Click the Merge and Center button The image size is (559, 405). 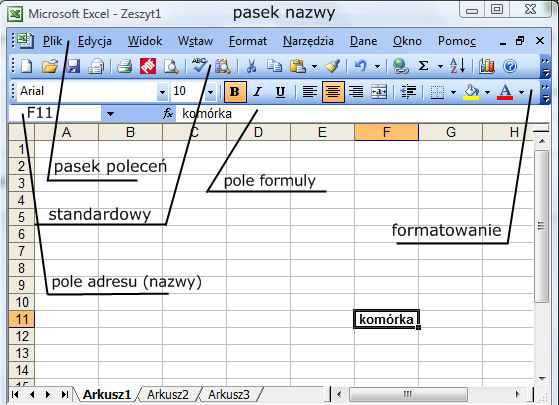tap(379, 92)
